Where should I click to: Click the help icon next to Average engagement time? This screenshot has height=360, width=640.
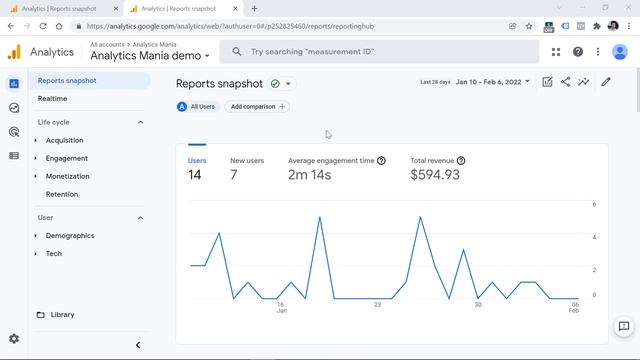coord(381,160)
